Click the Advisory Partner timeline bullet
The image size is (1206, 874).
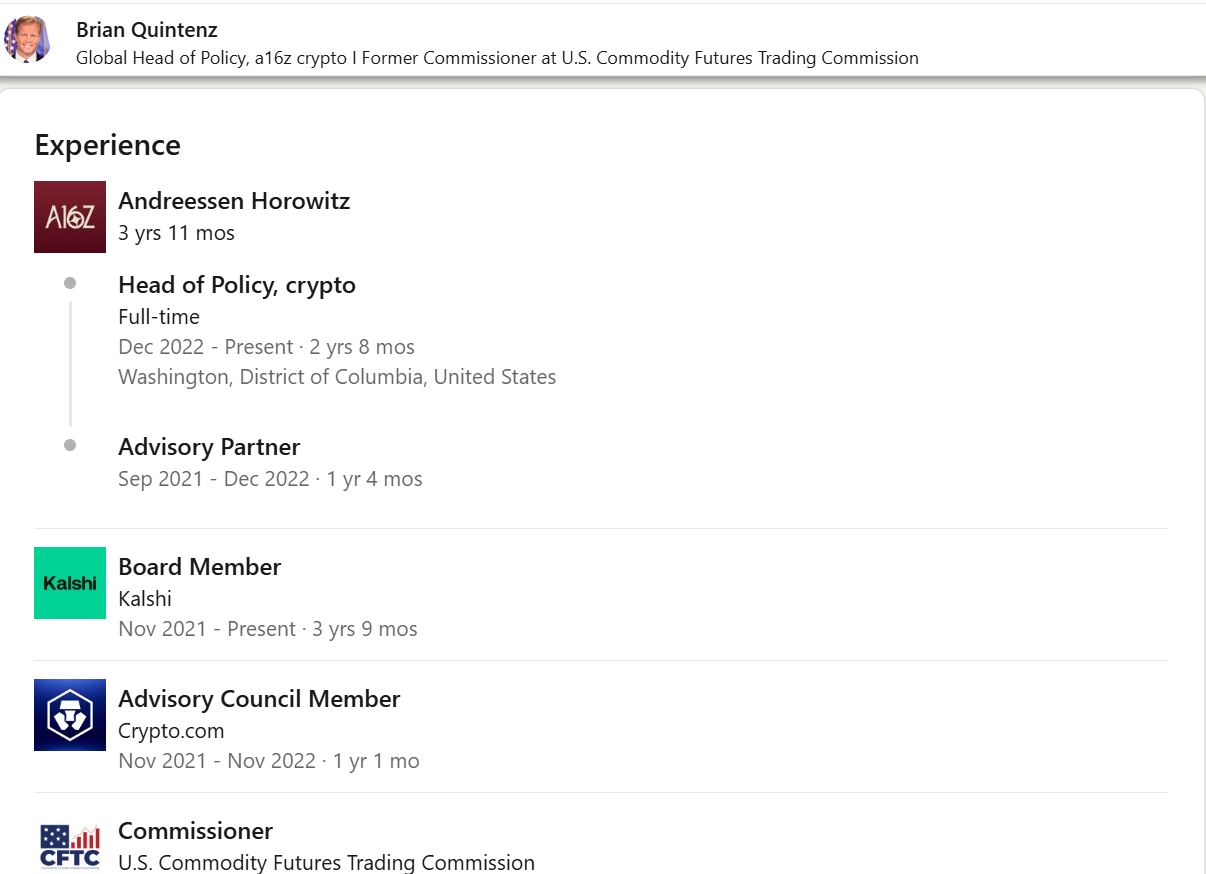tap(70, 446)
